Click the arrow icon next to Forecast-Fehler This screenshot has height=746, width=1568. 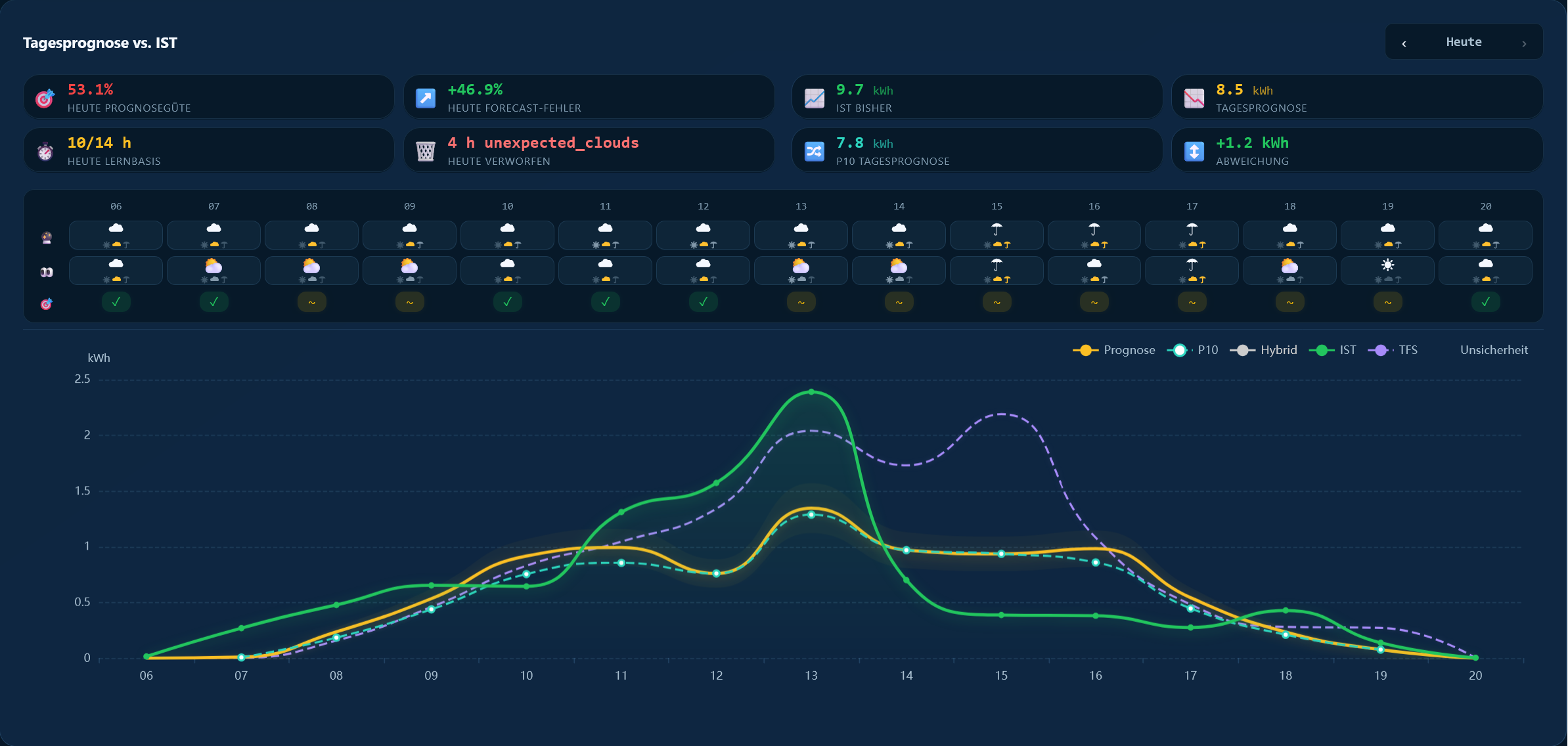pos(426,98)
